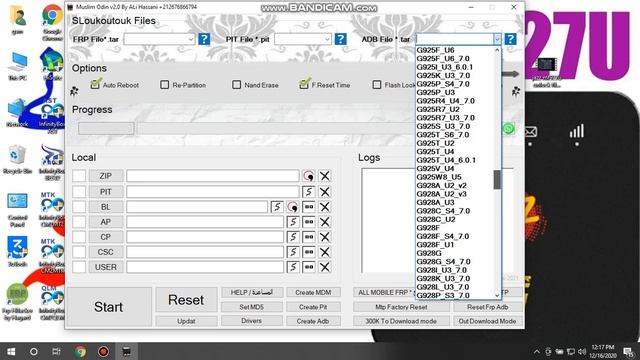
Task: Collapse the ADB File tar dropdown arrow
Action: point(497,39)
